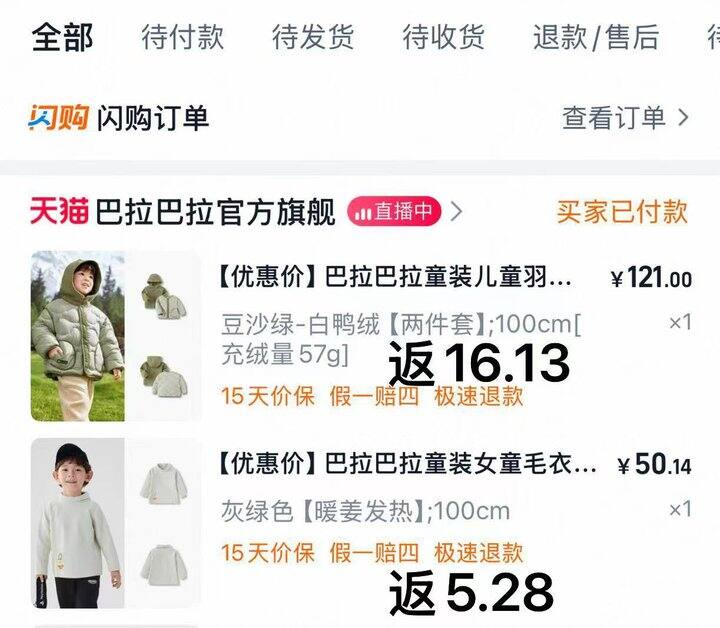Click the 天猫 logo icon

[x=60, y=212]
